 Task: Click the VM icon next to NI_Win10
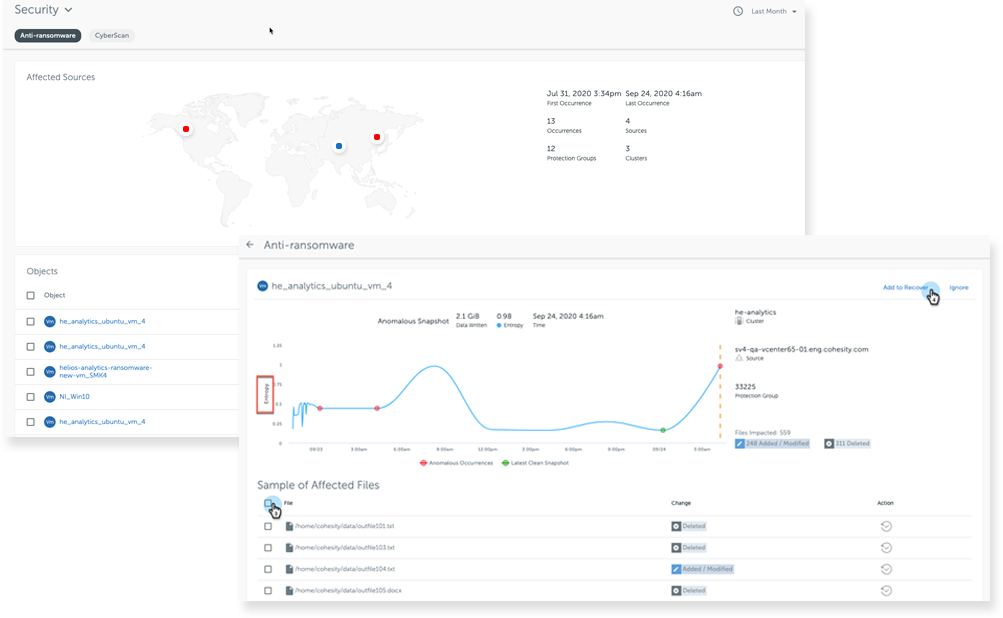49,396
